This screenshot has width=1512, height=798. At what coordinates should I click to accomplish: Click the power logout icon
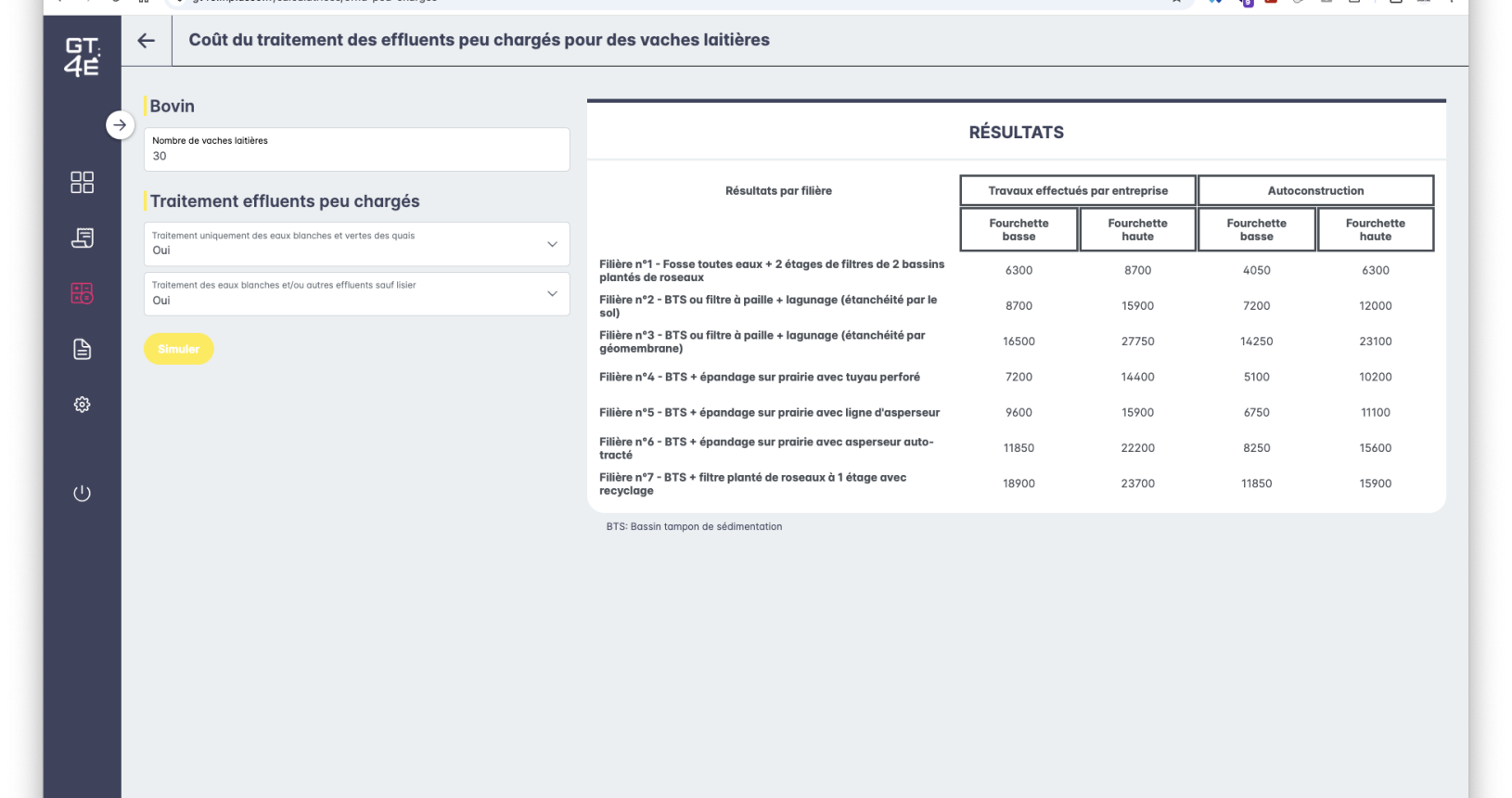point(82,493)
